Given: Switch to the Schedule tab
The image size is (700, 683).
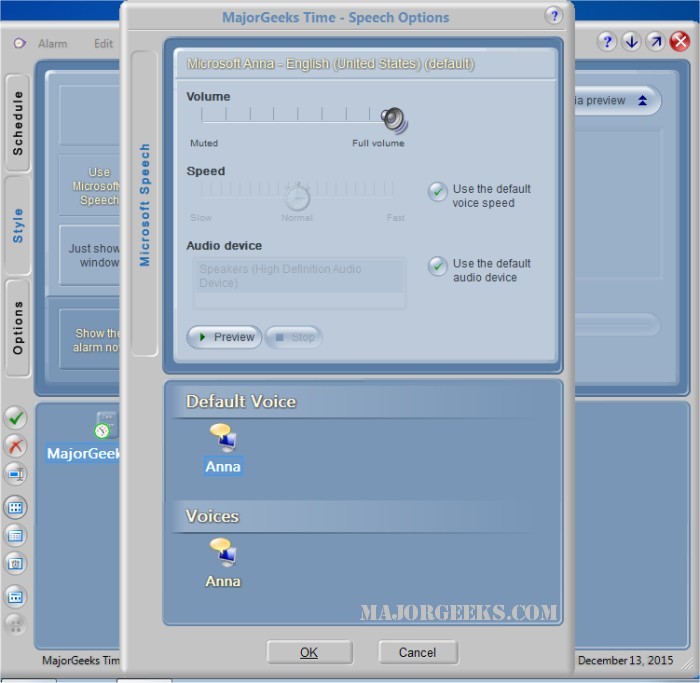Looking at the screenshot, I should [x=18, y=123].
